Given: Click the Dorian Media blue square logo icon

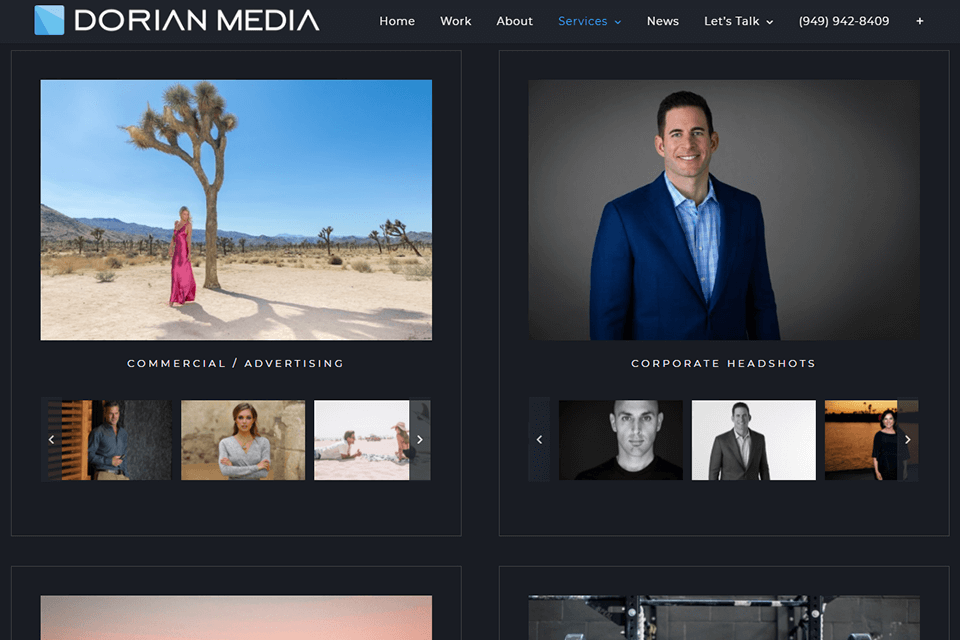Looking at the screenshot, I should (x=49, y=20).
